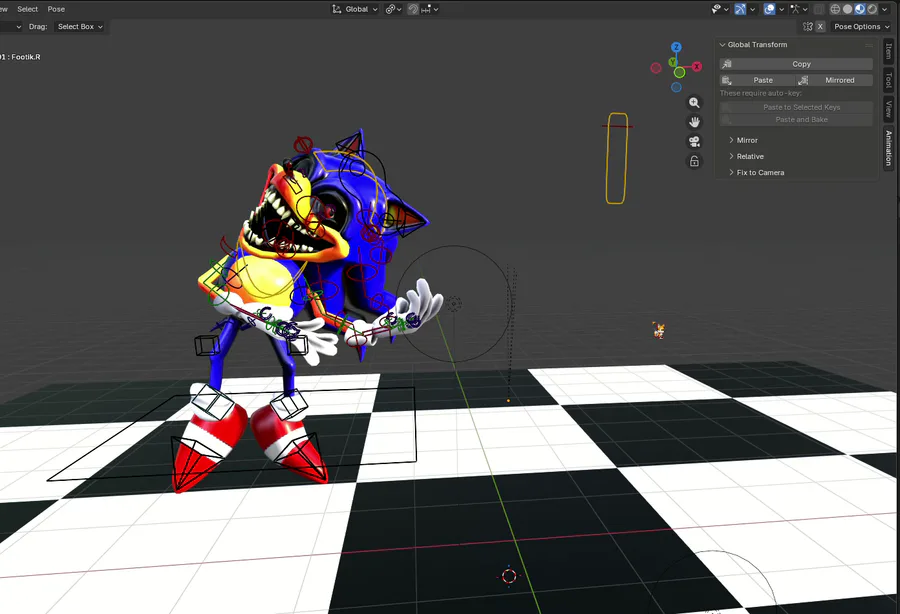
Task: Switch to material preview shading mode
Action: pos(860,9)
